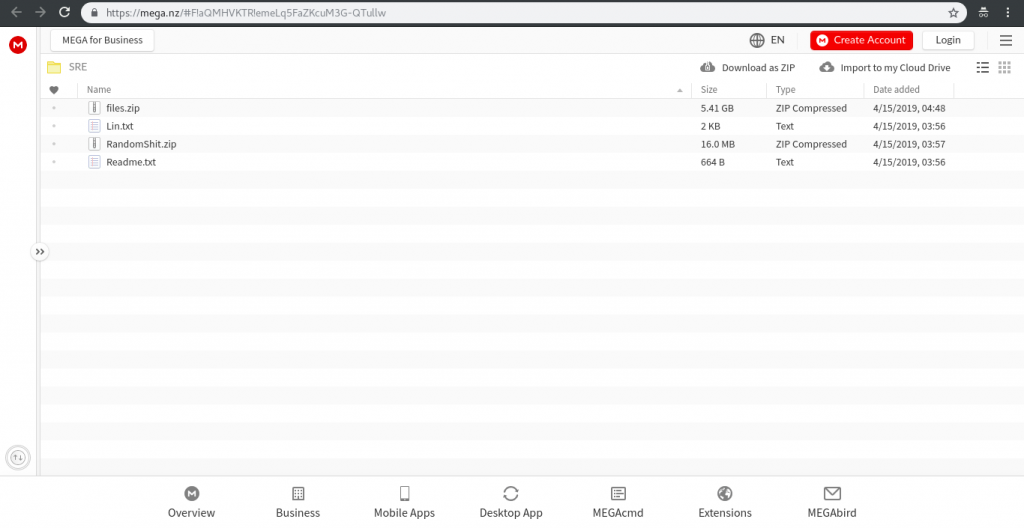
Task: Click the heart favourites column header
Action: click(54, 90)
